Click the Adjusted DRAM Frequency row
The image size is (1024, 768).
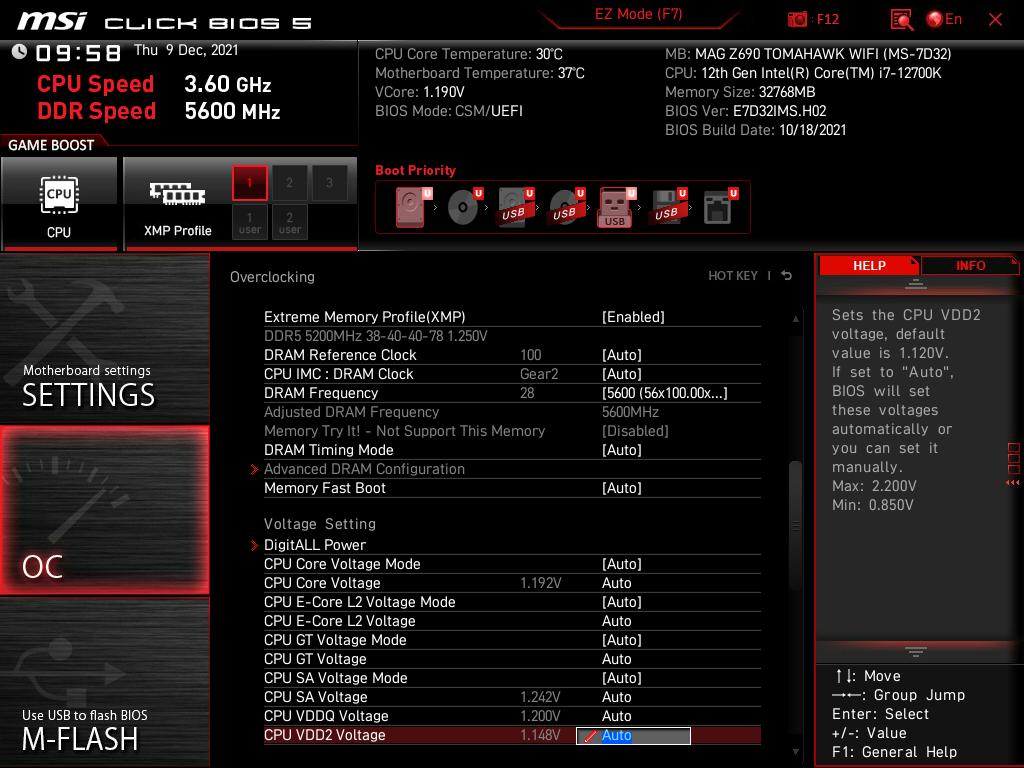(x=512, y=412)
